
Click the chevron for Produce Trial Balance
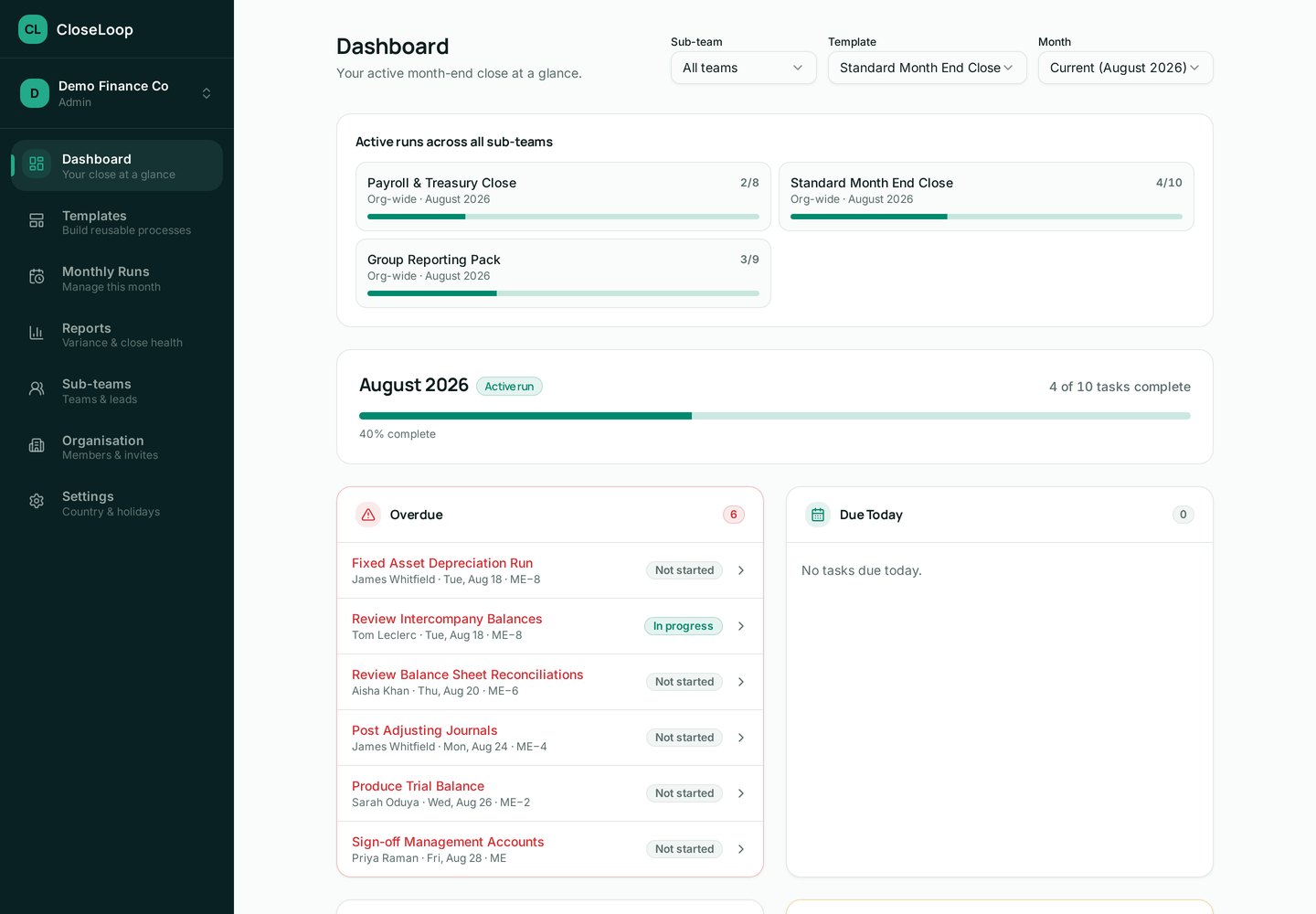(x=741, y=793)
